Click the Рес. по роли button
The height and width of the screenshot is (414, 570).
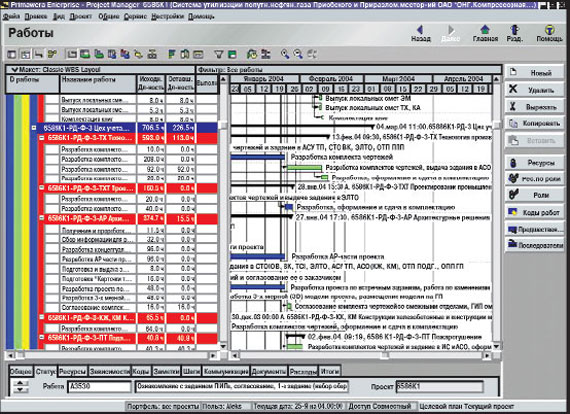(534, 179)
